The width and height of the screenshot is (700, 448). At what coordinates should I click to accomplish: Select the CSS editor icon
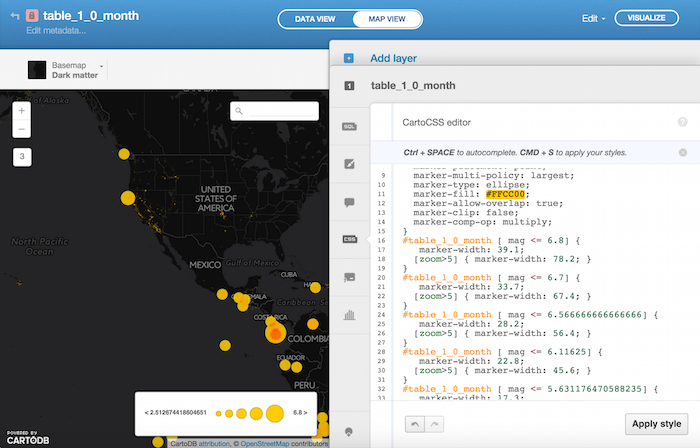[349, 239]
